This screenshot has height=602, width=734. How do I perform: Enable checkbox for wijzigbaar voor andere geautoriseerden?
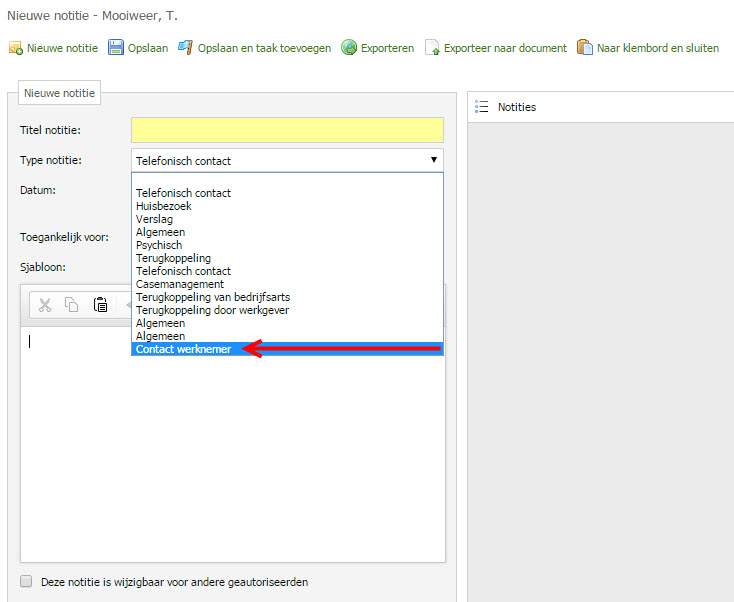pos(27,581)
